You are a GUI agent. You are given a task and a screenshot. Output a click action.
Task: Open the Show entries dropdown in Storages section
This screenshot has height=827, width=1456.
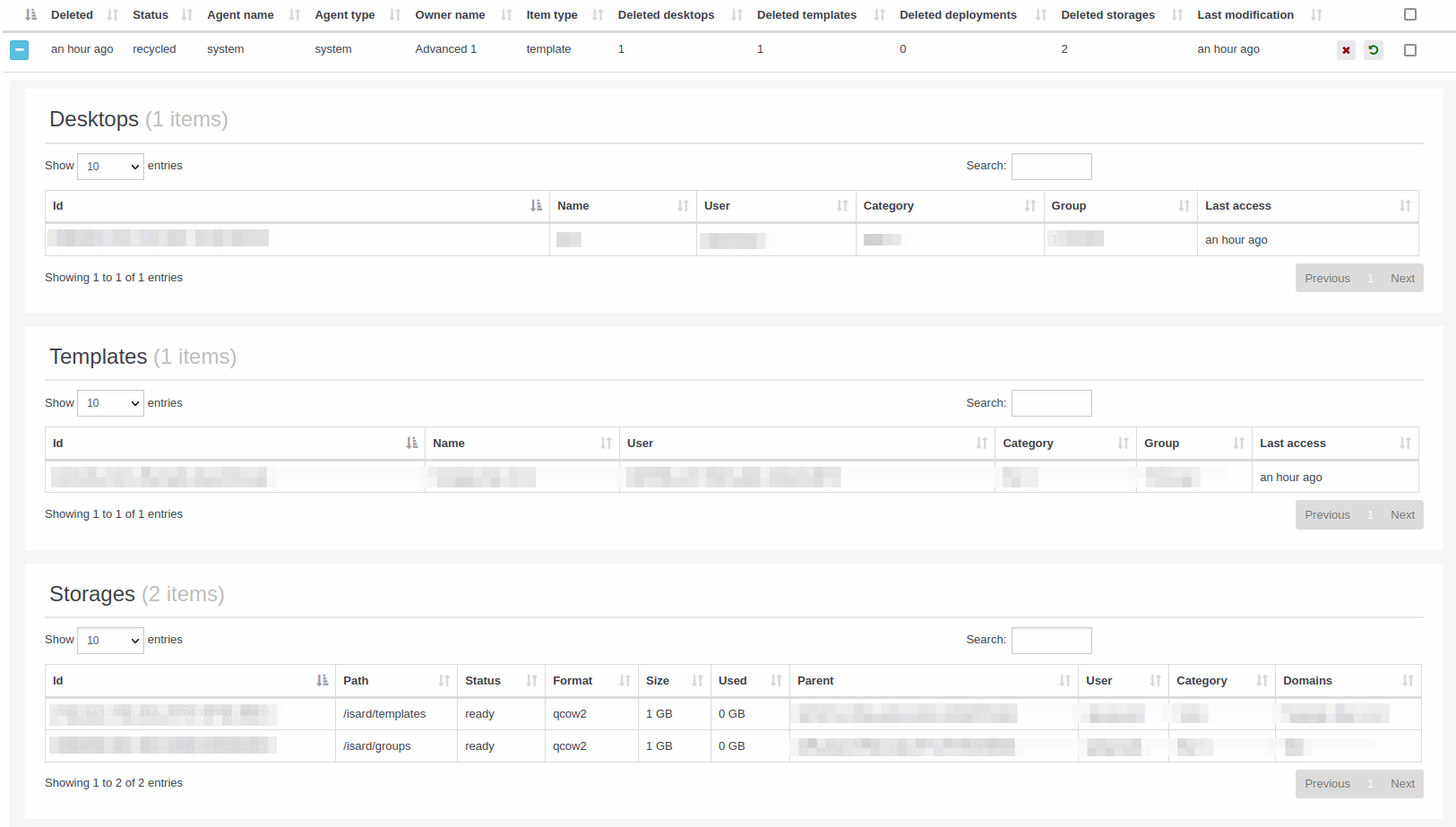(110, 641)
